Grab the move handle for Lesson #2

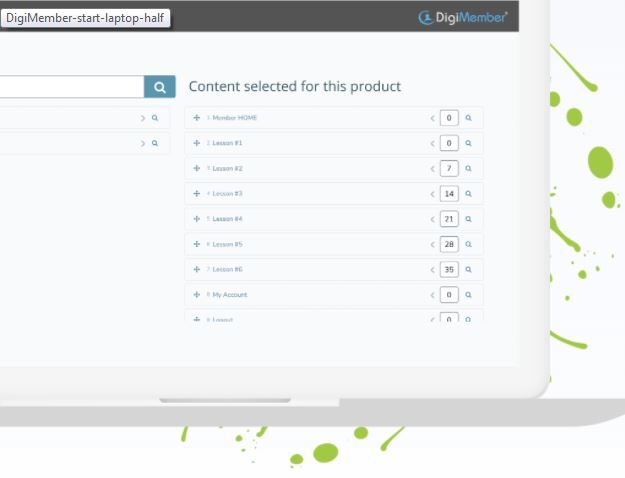point(197,168)
